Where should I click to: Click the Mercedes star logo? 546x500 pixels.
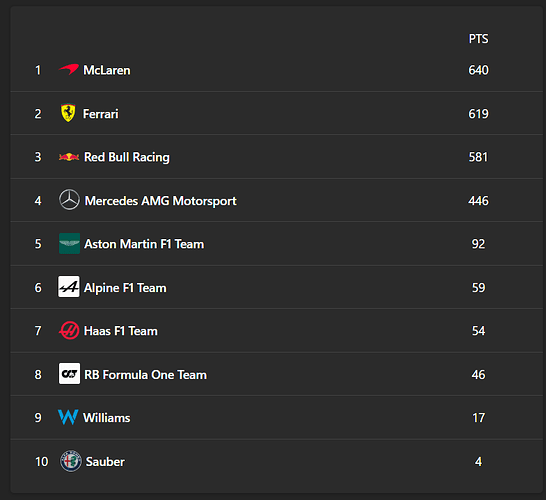point(69,200)
